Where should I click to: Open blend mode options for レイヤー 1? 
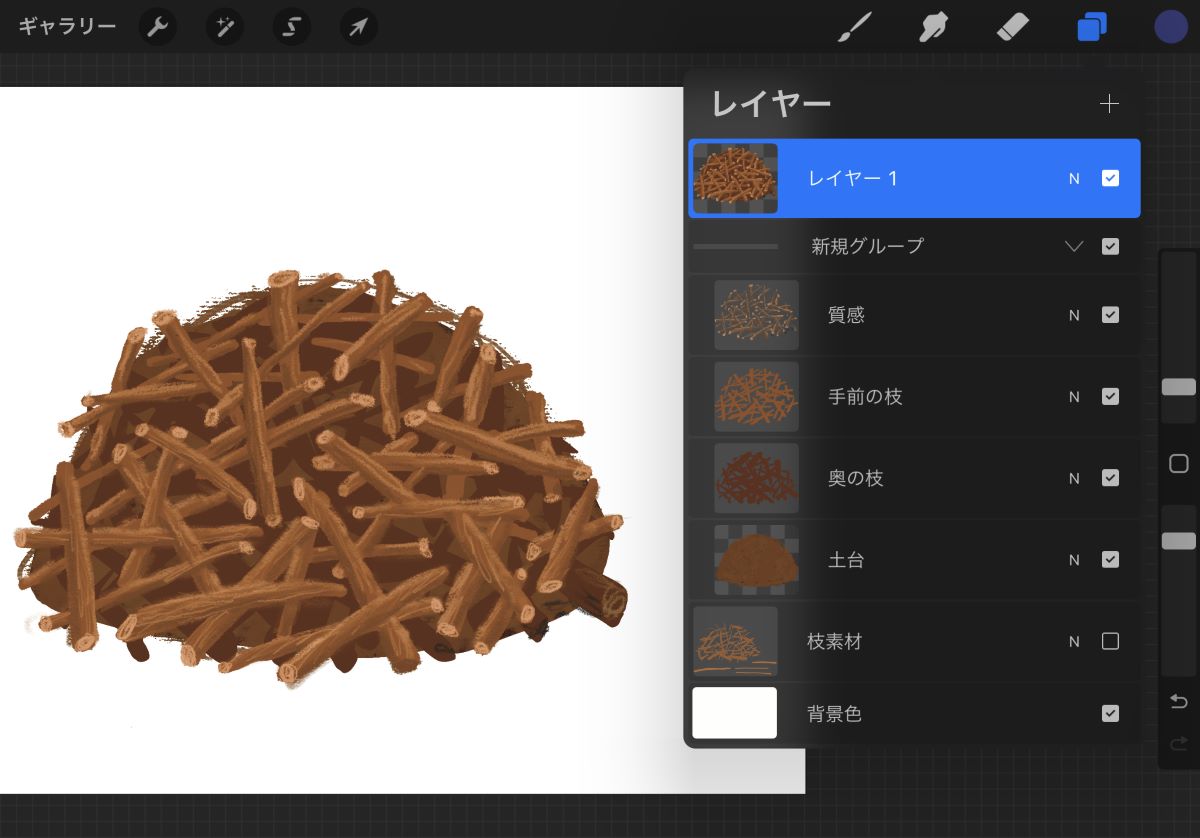point(1074,178)
